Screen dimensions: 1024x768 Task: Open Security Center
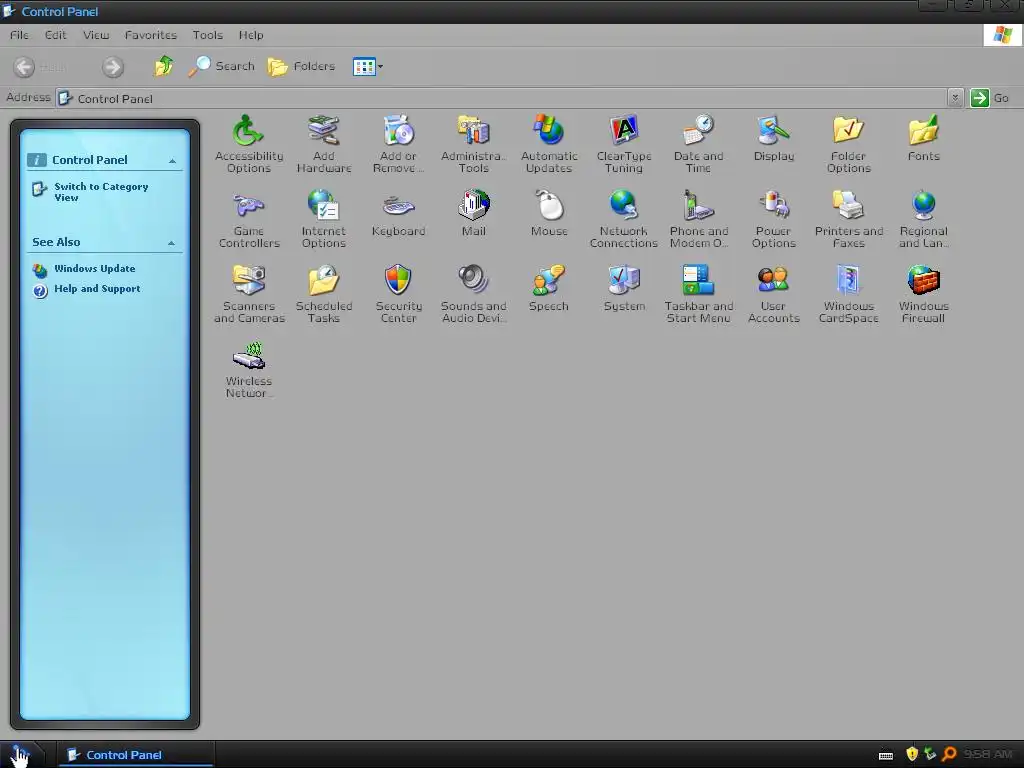pos(398,294)
